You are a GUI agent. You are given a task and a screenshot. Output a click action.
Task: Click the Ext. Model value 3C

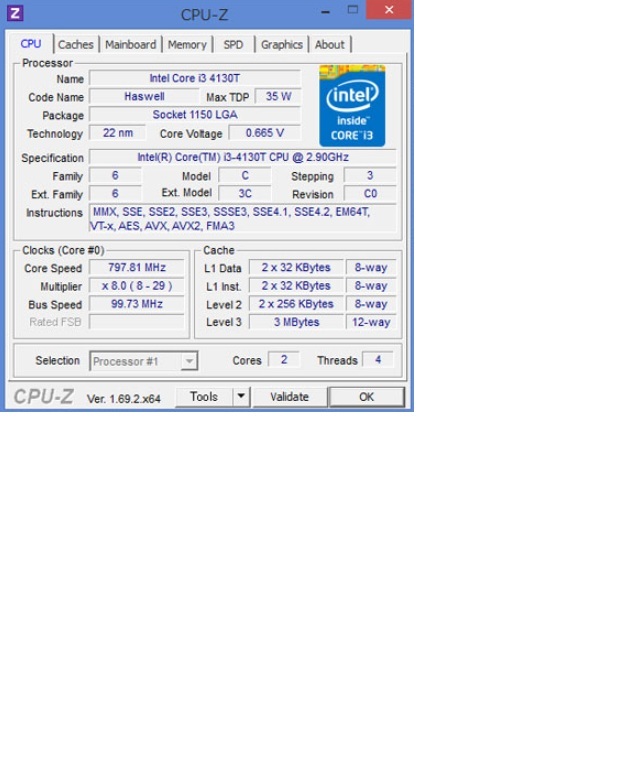point(245,194)
